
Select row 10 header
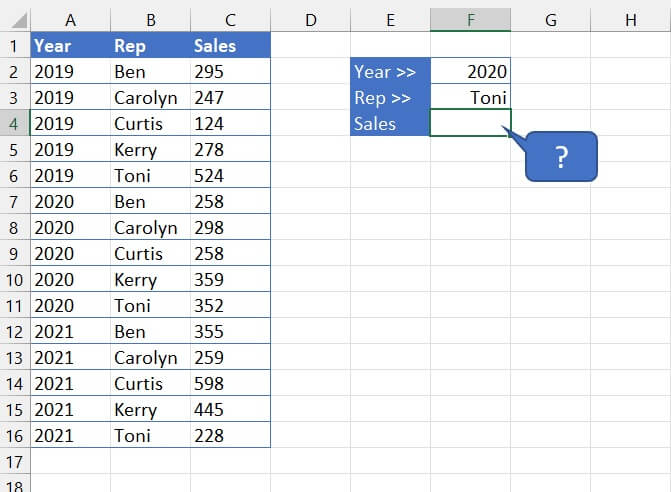pos(15,280)
